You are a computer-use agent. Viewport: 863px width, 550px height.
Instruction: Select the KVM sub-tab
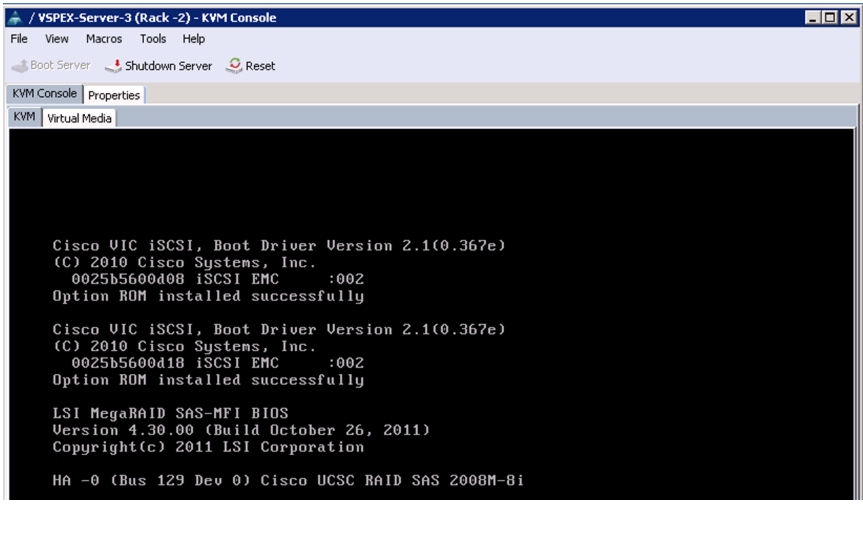(x=24, y=117)
